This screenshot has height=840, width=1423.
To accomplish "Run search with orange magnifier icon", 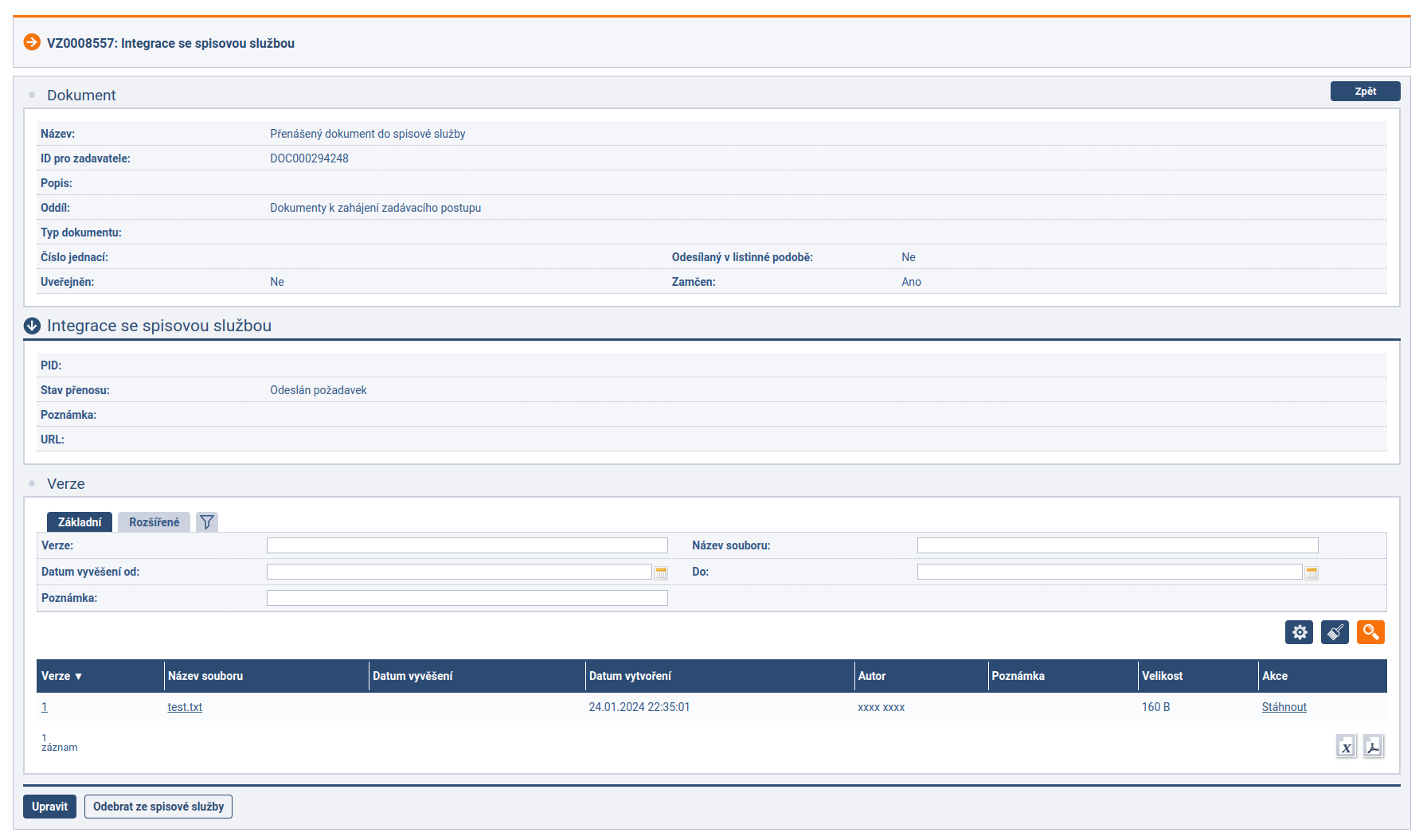I will point(1370,632).
